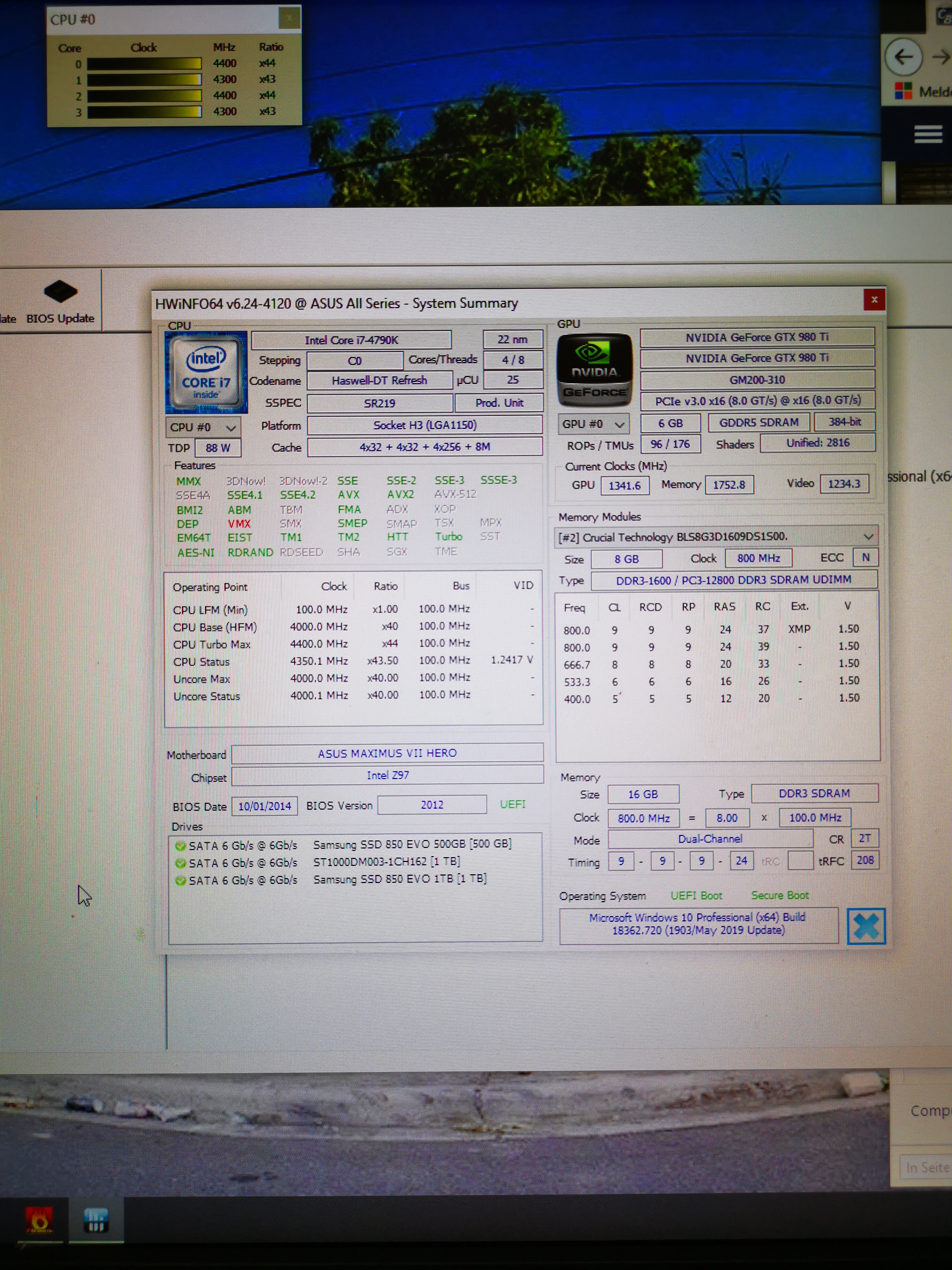The height and width of the screenshot is (1270, 952).
Task: Click the ST1000DM003 drive status icon
Action: (x=180, y=863)
